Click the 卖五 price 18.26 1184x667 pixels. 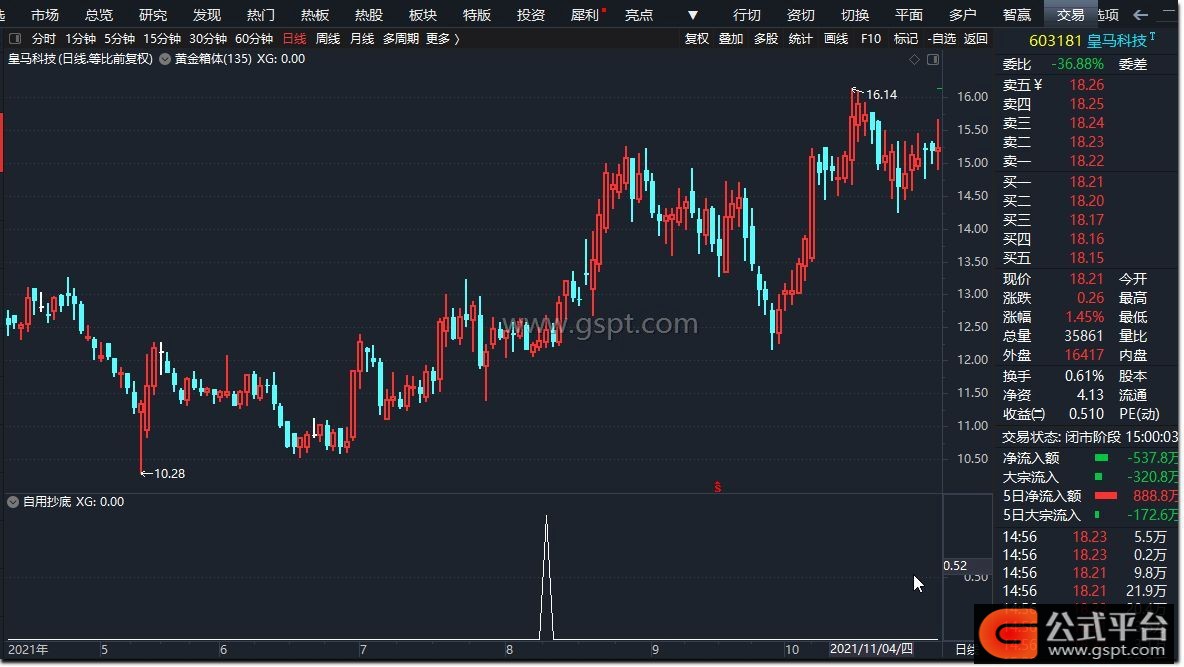pyautogui.click(x=1086, y=85)
